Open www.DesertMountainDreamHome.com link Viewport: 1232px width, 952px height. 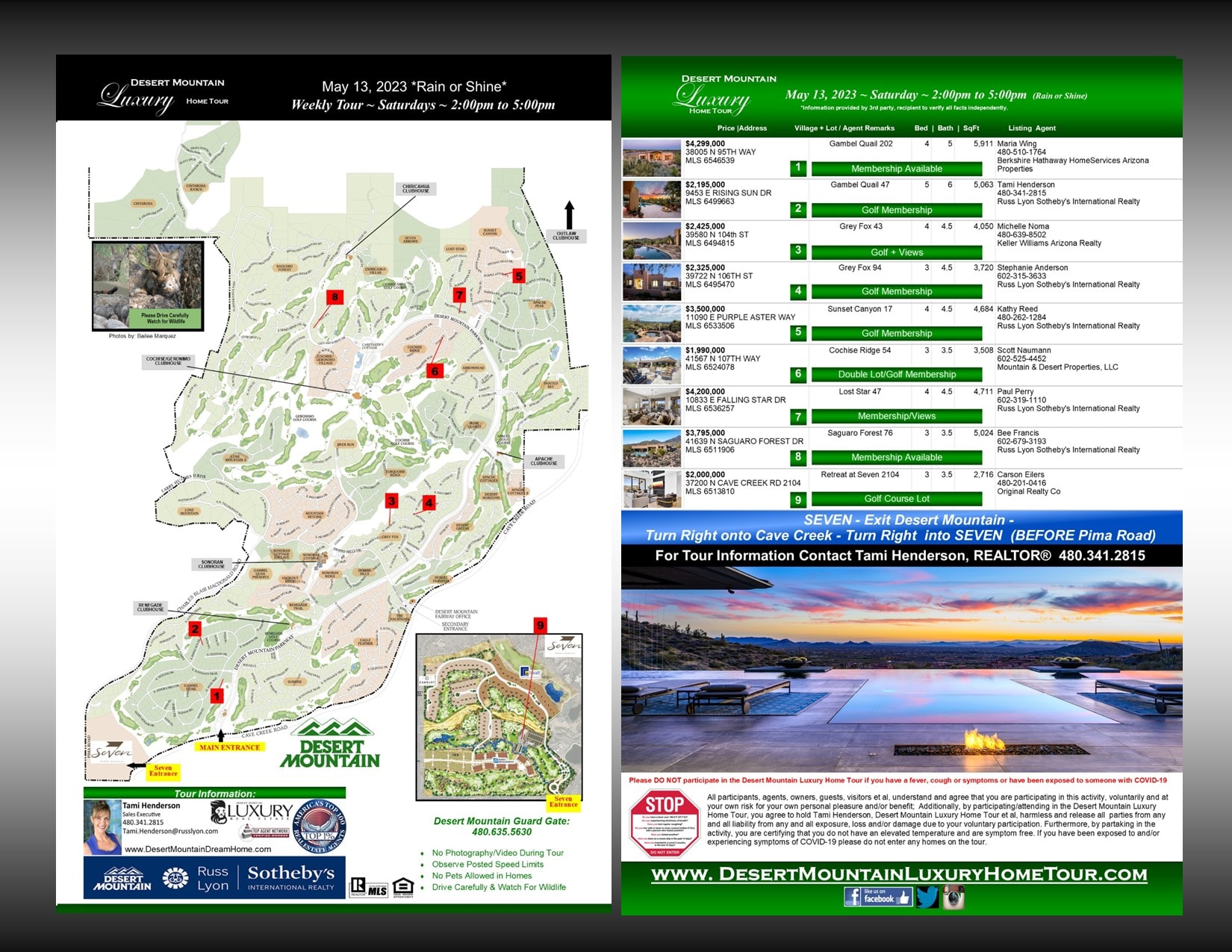198,849
